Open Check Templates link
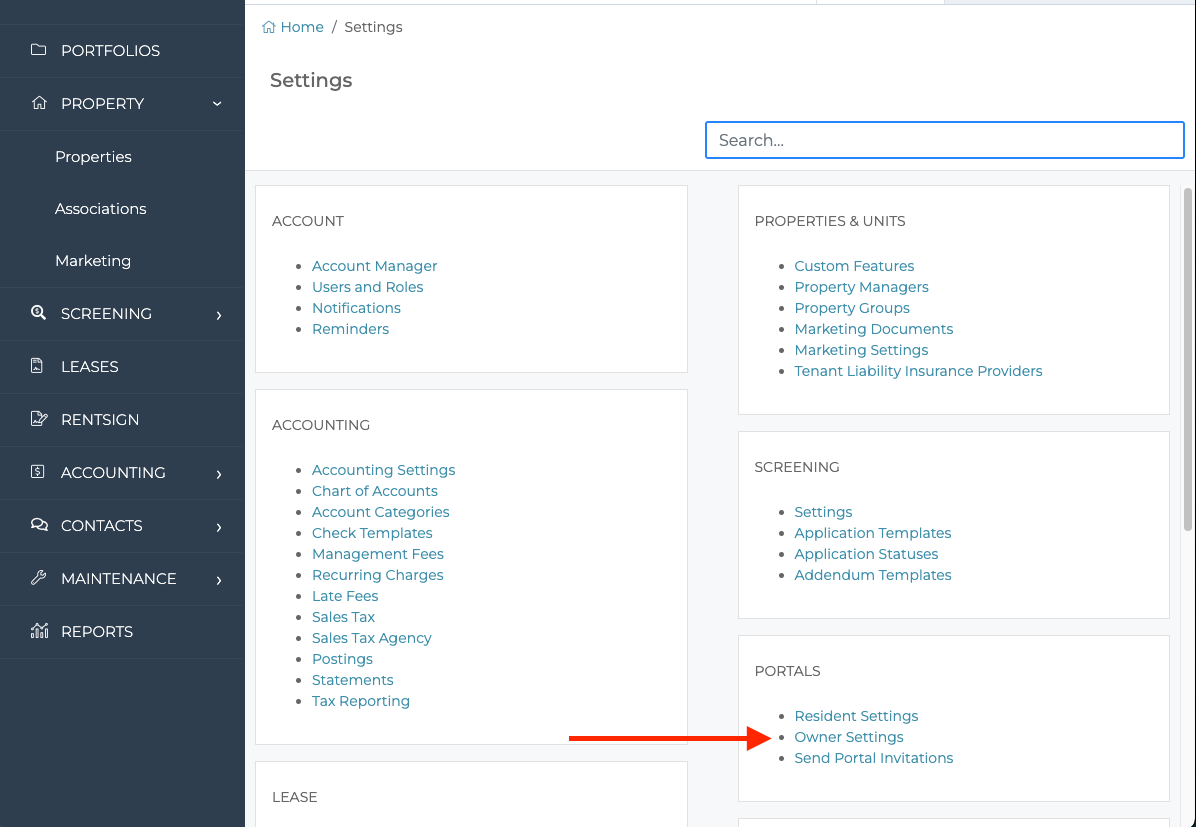 372,533
